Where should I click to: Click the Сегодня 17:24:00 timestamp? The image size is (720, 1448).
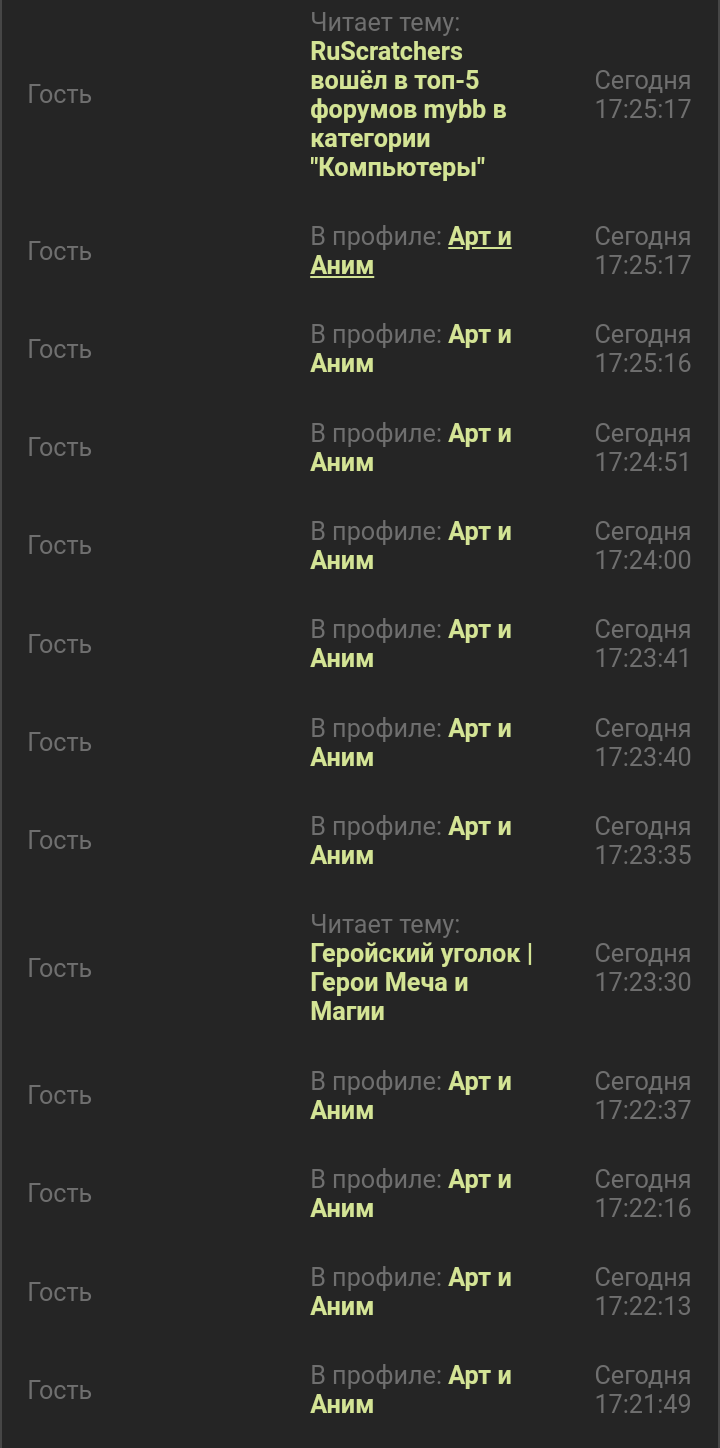point(642,545)
